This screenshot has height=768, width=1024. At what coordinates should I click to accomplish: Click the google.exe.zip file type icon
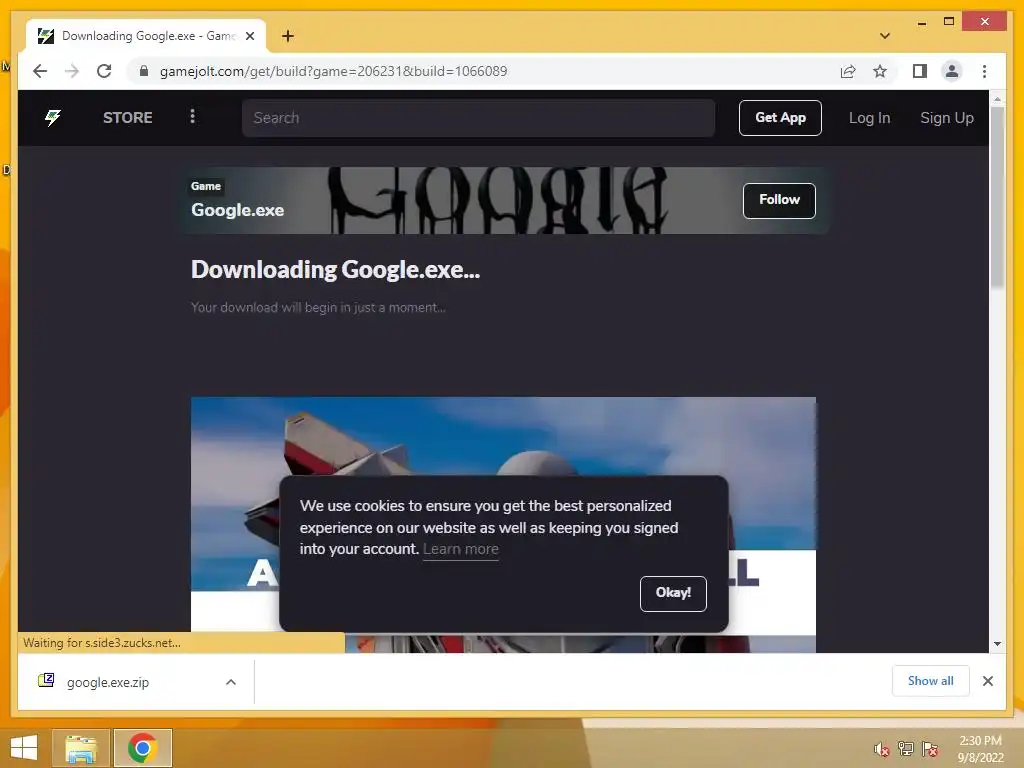[46, 680]
